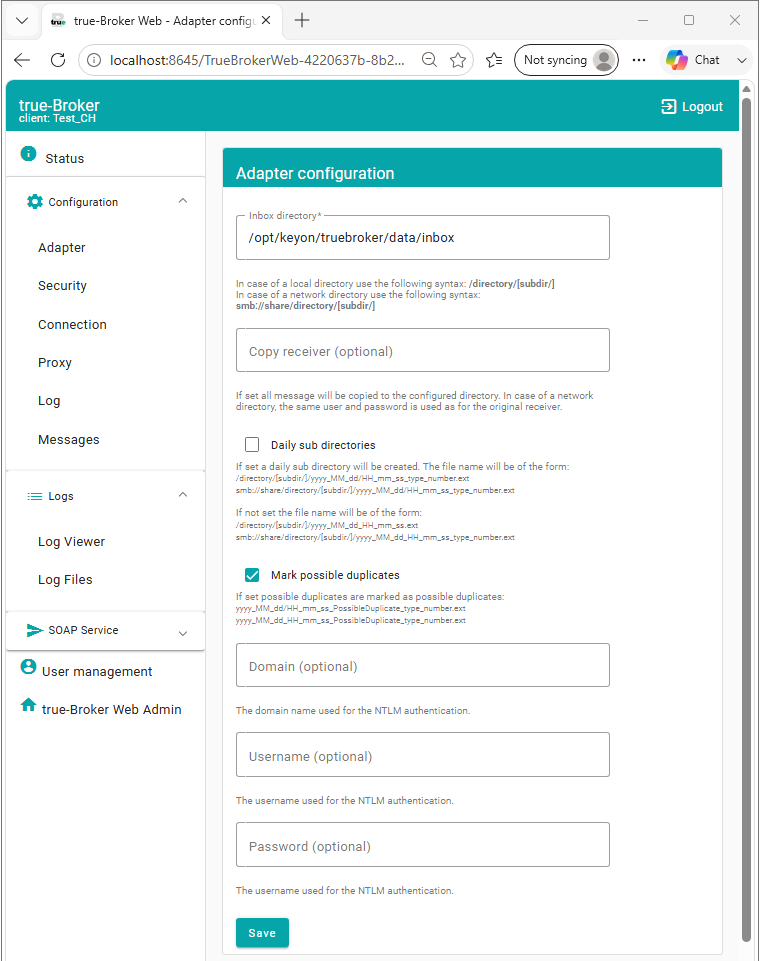This screenshot has width=760, height=961.
Task: Open a new browser tab with the plus
Action: click(x=302, y=20)
